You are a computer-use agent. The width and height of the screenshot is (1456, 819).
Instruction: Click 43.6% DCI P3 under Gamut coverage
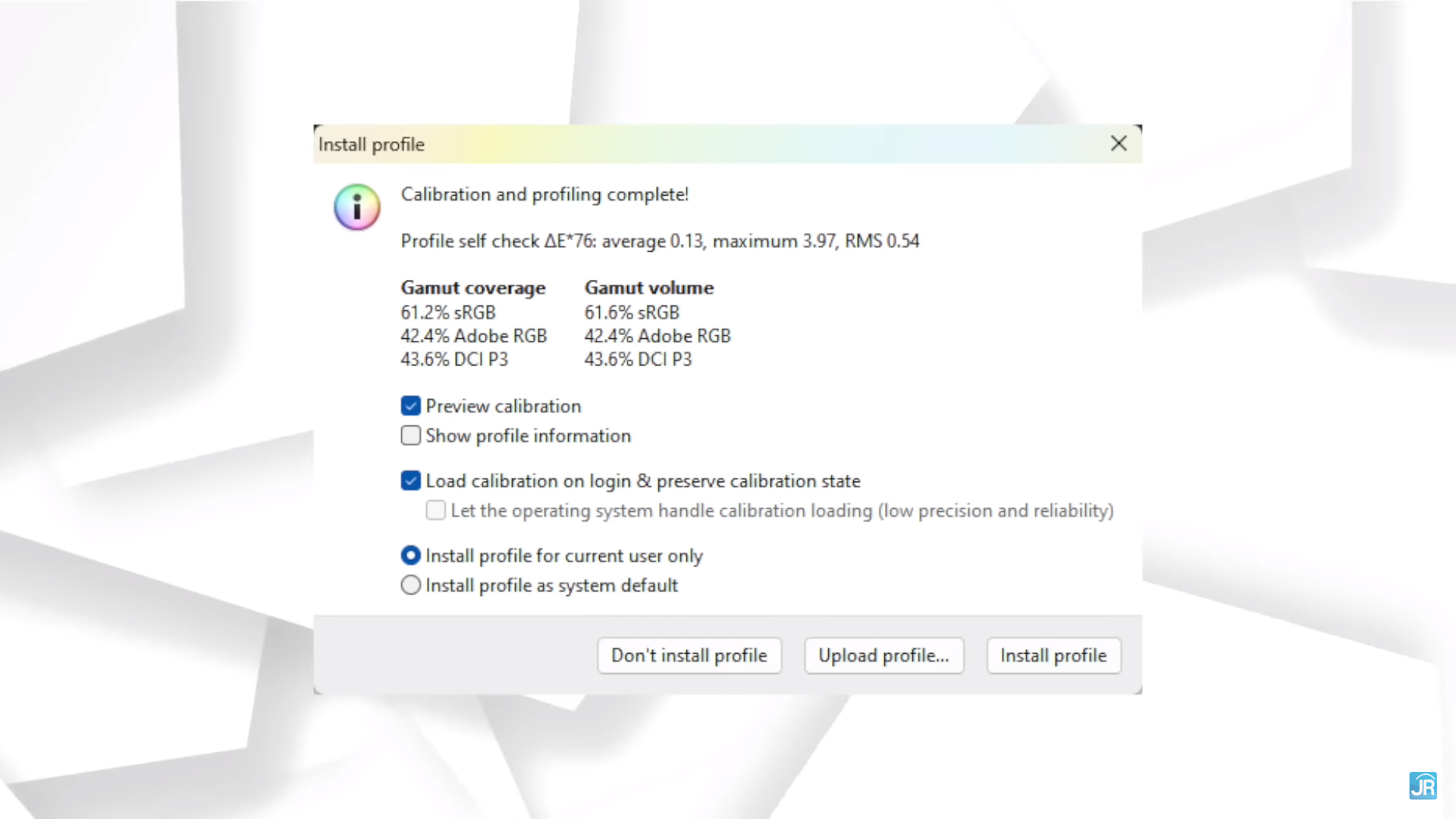pos(454,359)
